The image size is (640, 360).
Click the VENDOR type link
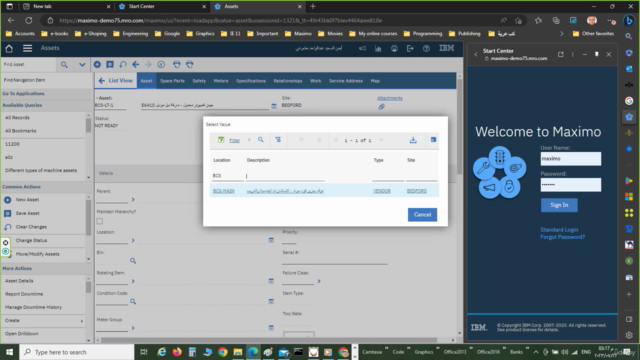382,191
